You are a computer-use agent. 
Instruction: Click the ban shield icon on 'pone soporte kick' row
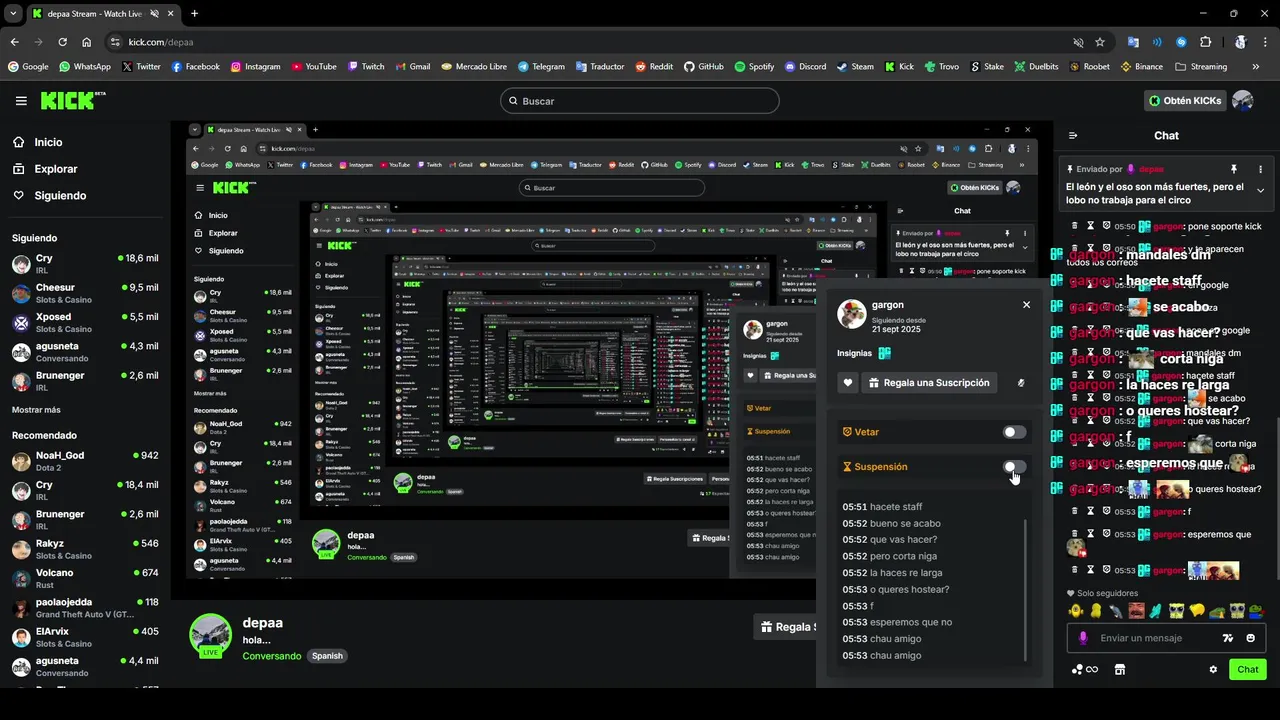point(1107,226)
